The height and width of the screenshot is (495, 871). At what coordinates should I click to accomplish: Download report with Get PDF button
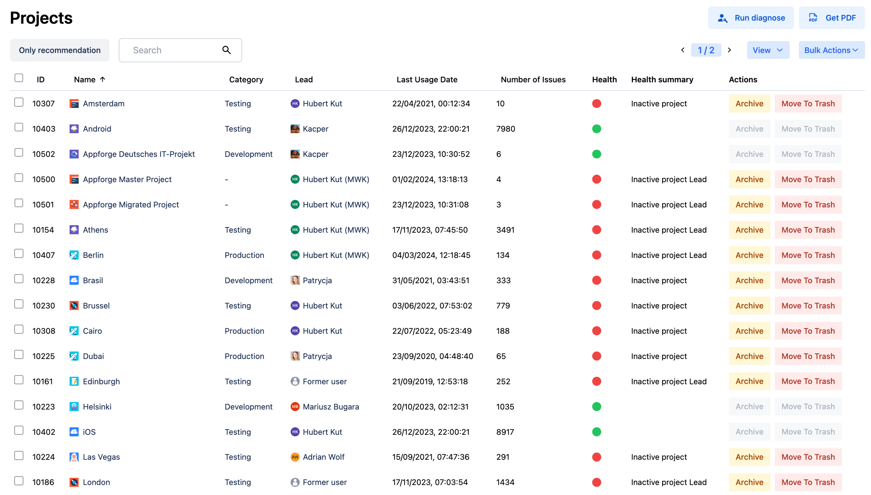tap(832, 18)
